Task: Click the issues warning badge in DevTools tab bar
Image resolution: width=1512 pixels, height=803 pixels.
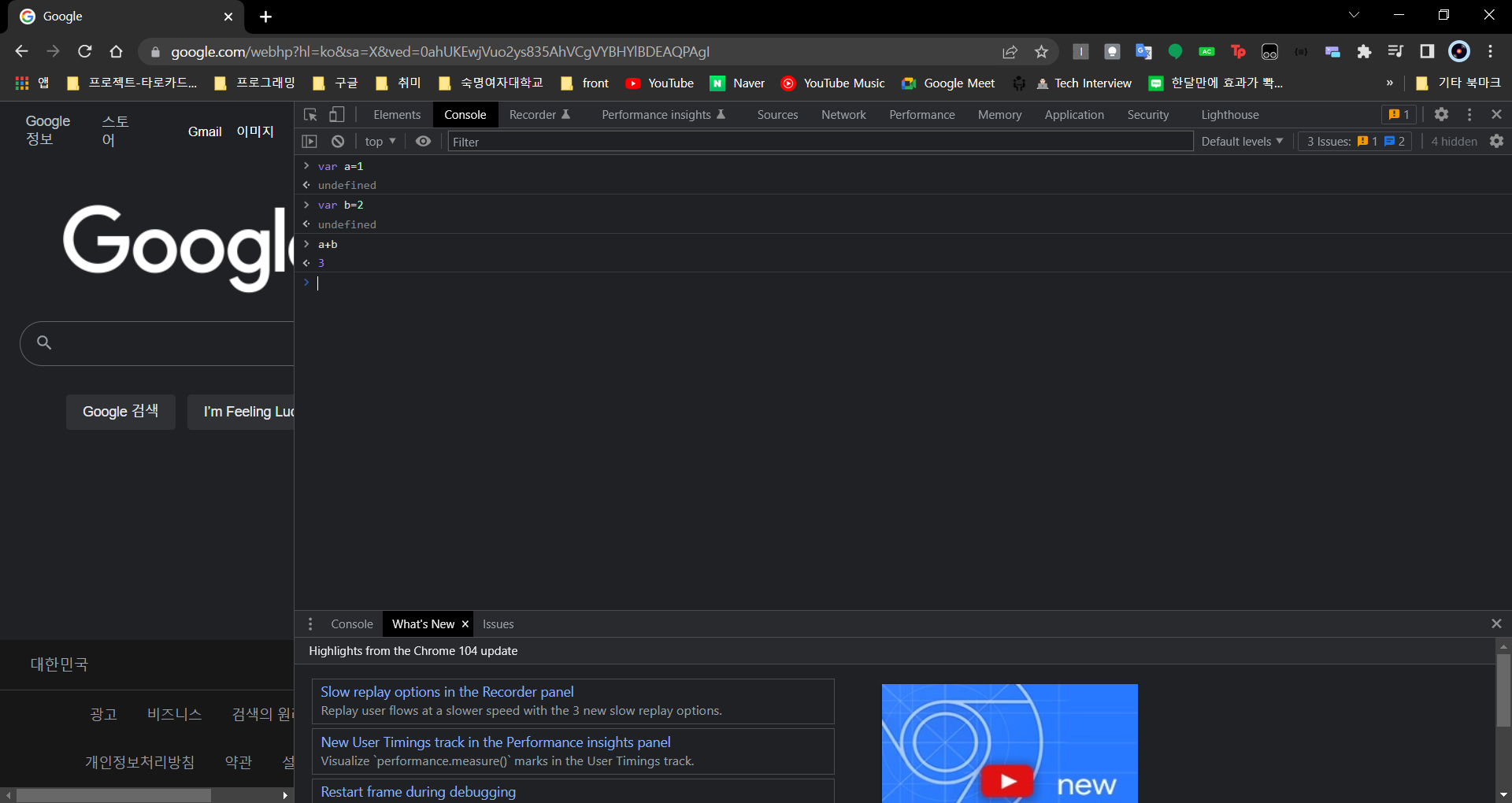Action: 1399,115
